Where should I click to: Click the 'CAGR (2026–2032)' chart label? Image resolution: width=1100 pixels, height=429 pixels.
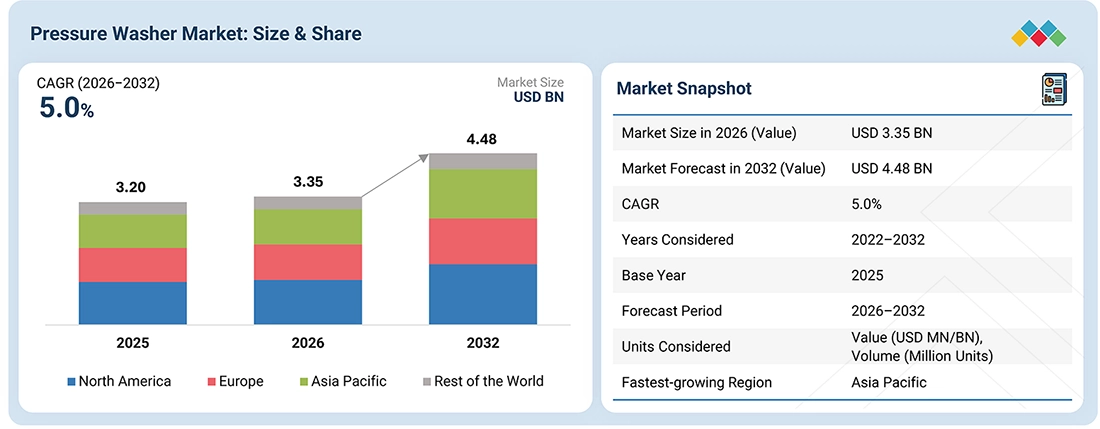98,83
